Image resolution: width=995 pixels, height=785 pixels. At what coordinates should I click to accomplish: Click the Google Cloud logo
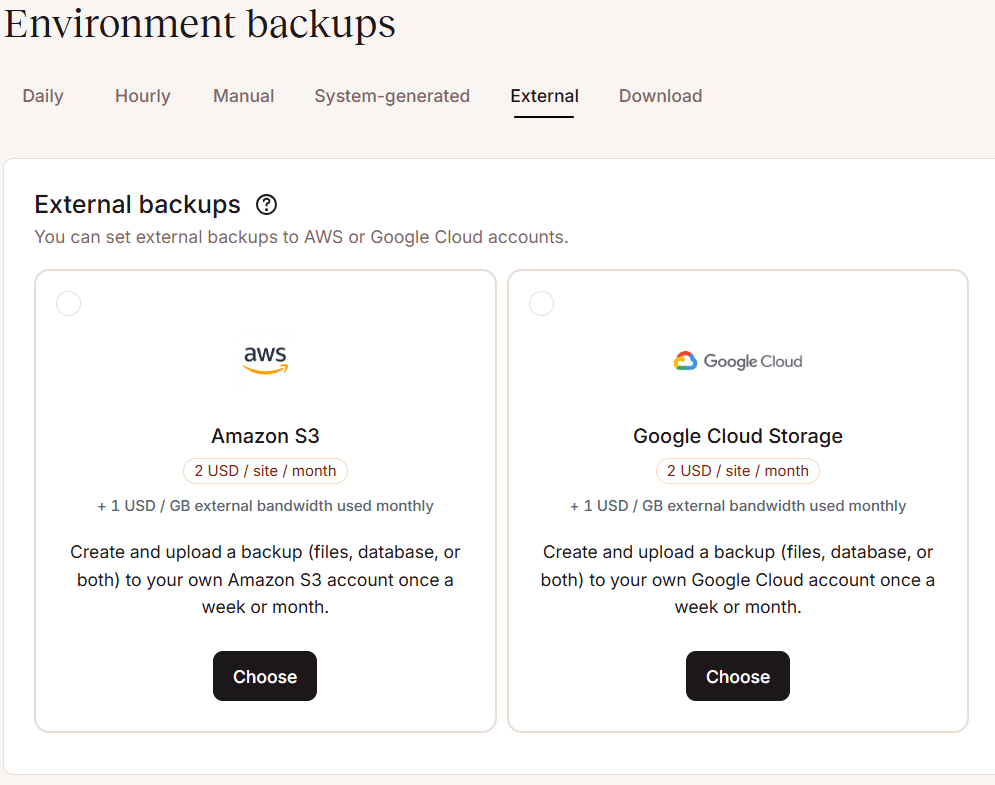tap(738, 361)
